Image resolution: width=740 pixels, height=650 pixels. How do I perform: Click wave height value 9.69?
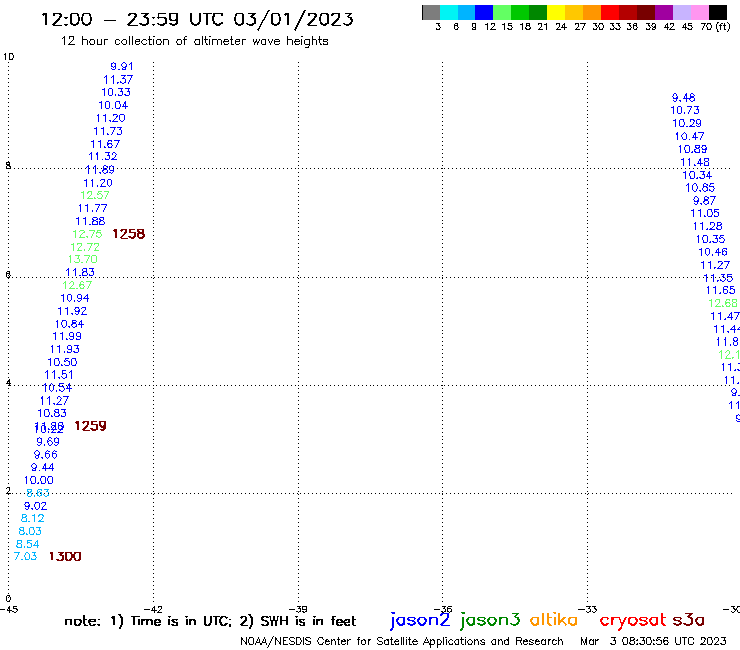click(x=48, y=442)
